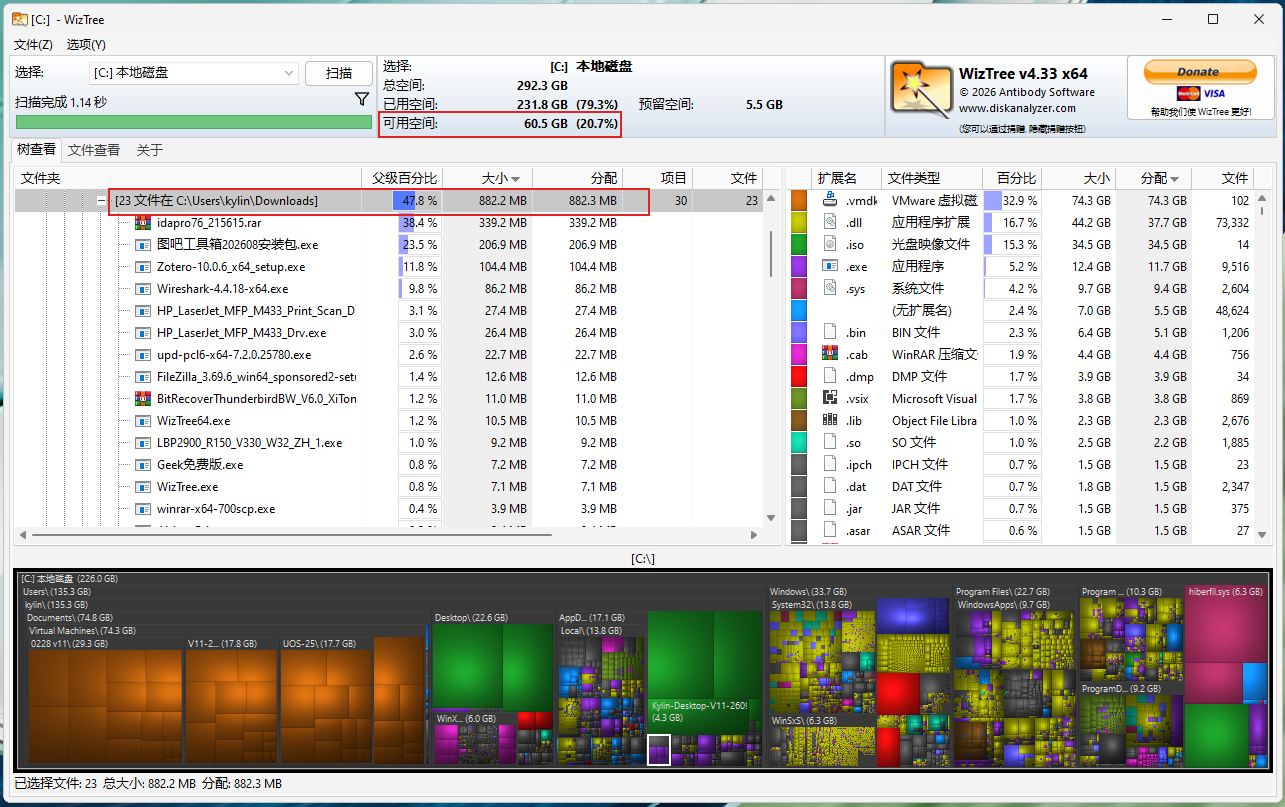Click the Donate button
This screenshot has width=1285, height=807.
point(1198,72)
